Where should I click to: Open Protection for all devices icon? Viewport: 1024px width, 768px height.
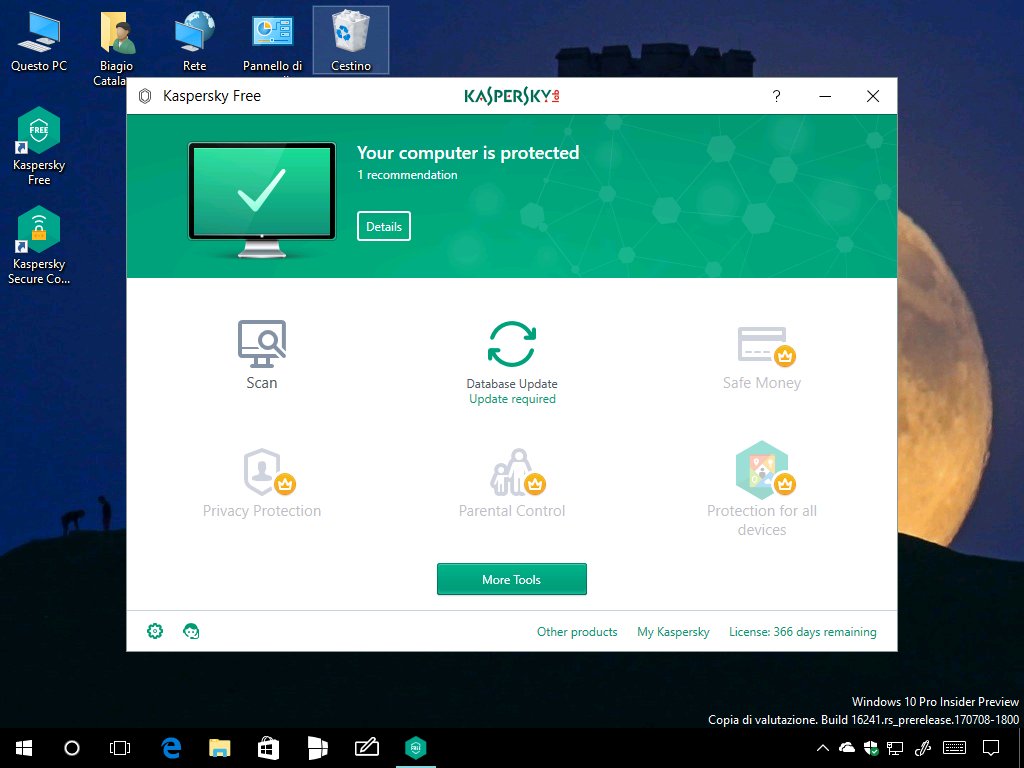pyautogui.click(x=765, y=470)
